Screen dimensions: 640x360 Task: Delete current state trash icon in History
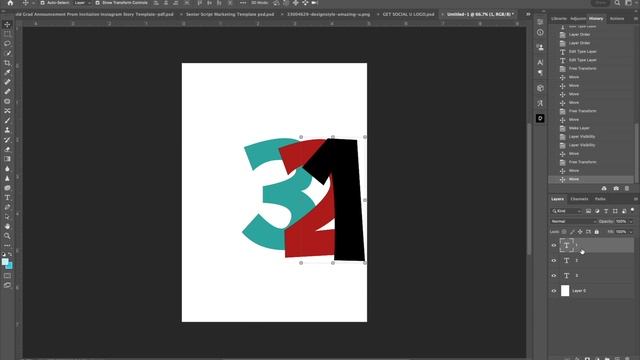(x=627, y=188)
